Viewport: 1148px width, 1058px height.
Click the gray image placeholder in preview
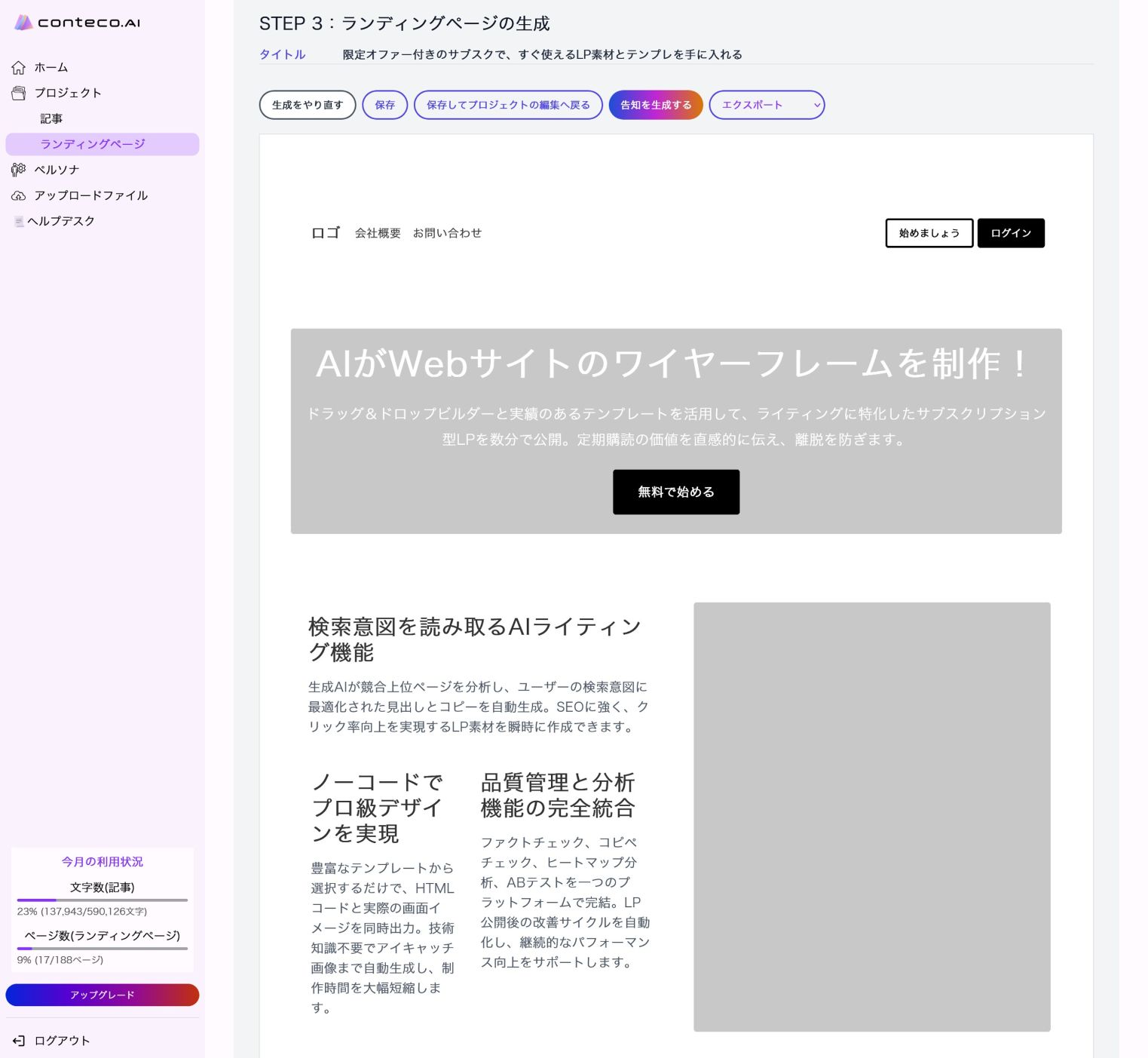[871, 816]
